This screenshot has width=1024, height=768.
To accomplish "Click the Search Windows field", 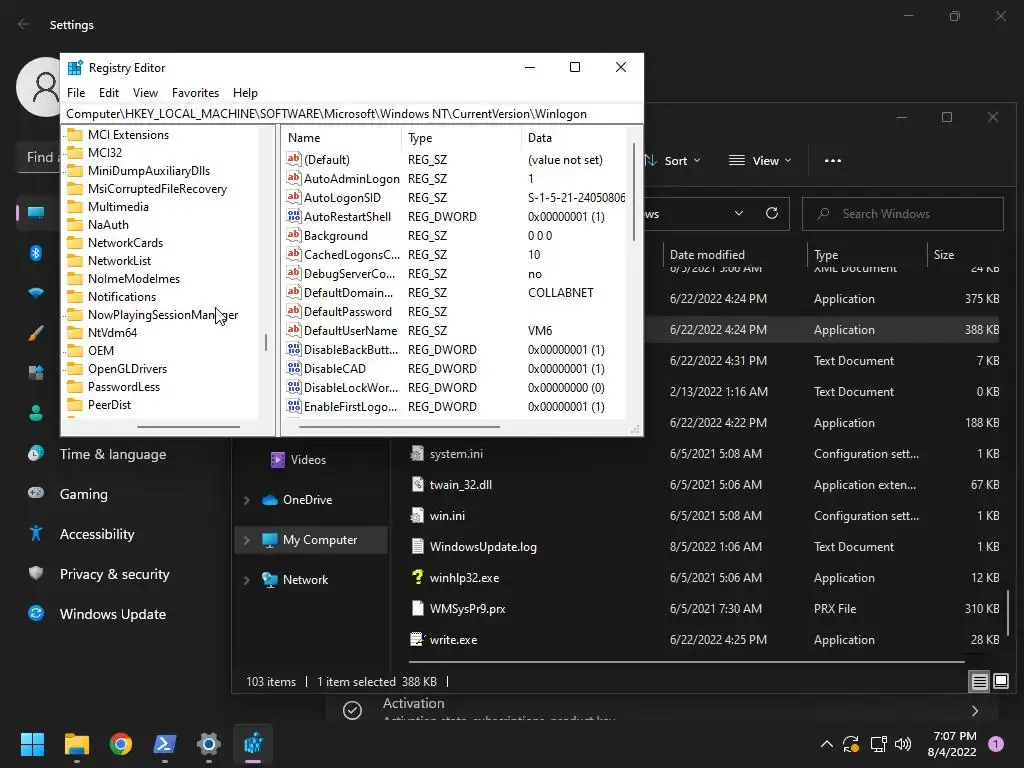I will (x=903, y=214).
